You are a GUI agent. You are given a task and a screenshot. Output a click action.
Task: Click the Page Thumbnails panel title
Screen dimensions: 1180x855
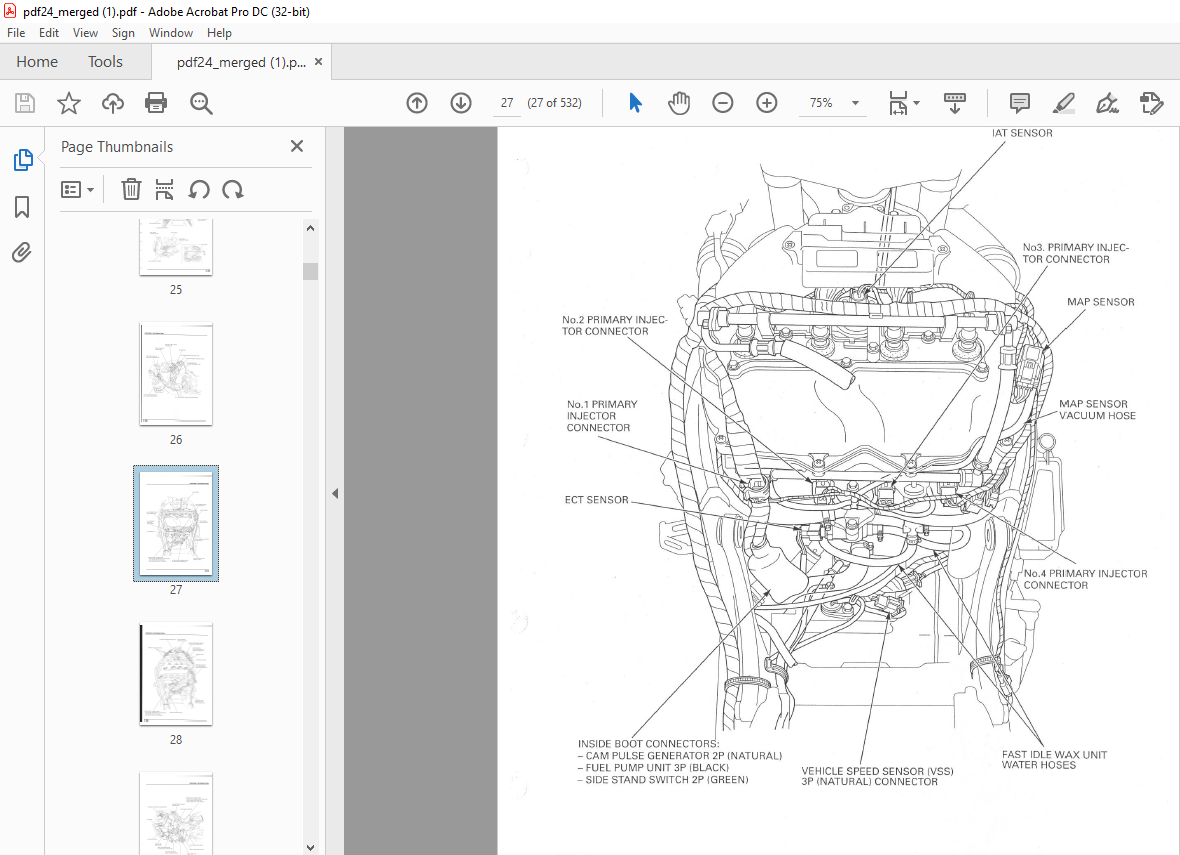[117, 147]
